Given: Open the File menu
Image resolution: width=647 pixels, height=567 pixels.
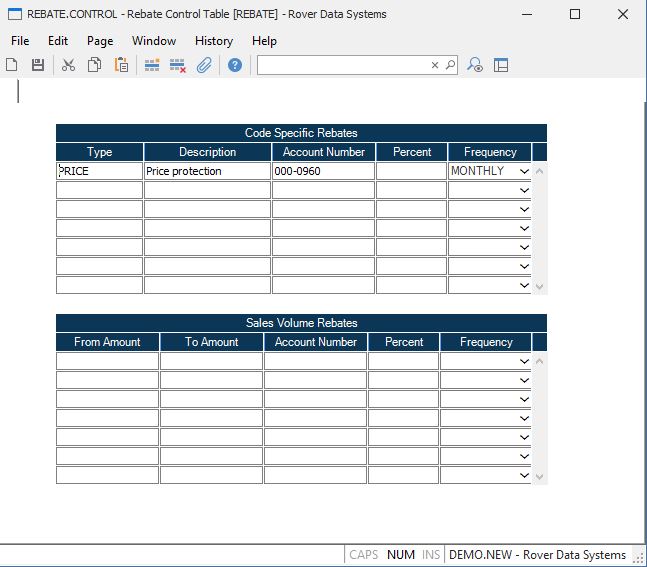Looking at the screenshot, I should 20,41.
